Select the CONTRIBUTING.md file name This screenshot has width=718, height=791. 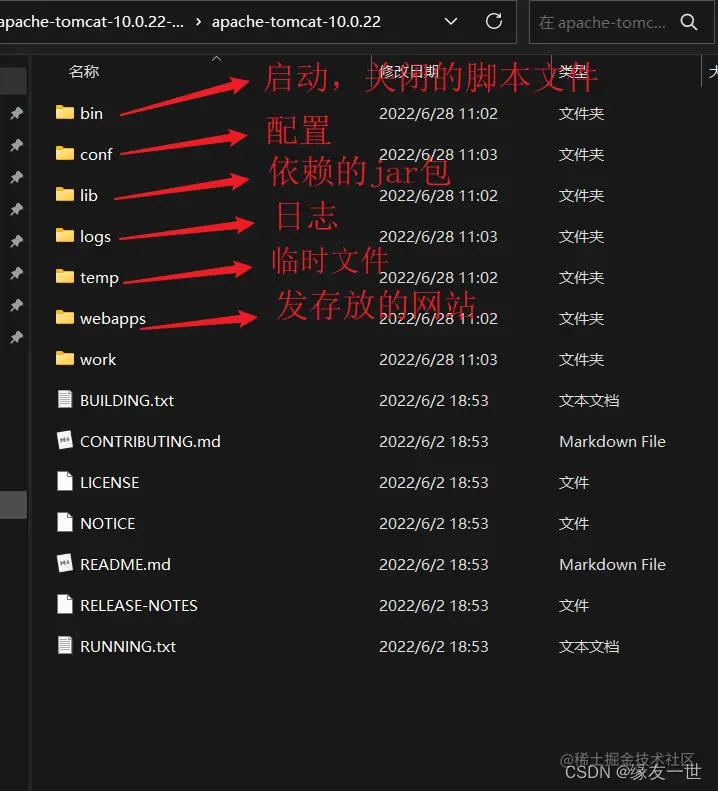pyautogui.click(x=150, y=441)
